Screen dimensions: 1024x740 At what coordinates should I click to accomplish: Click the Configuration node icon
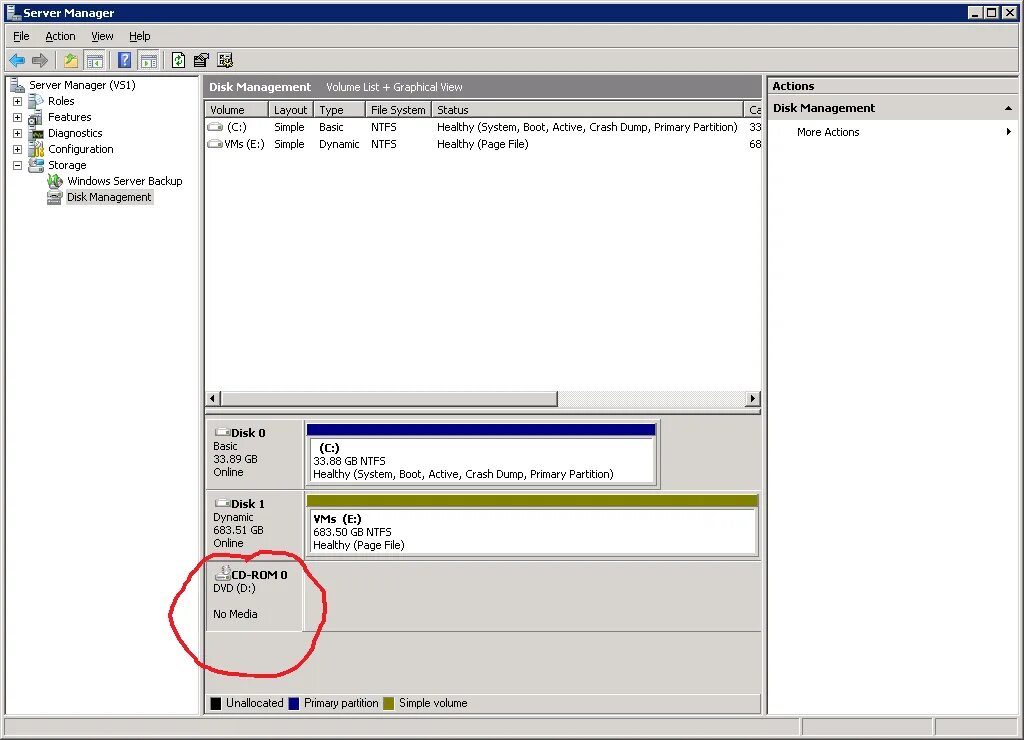coord(36,150)
